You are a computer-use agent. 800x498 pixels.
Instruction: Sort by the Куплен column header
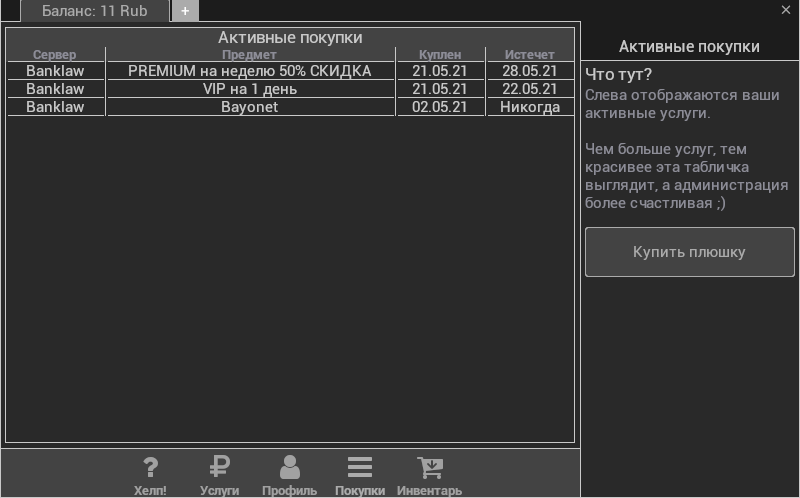point(440,55)
